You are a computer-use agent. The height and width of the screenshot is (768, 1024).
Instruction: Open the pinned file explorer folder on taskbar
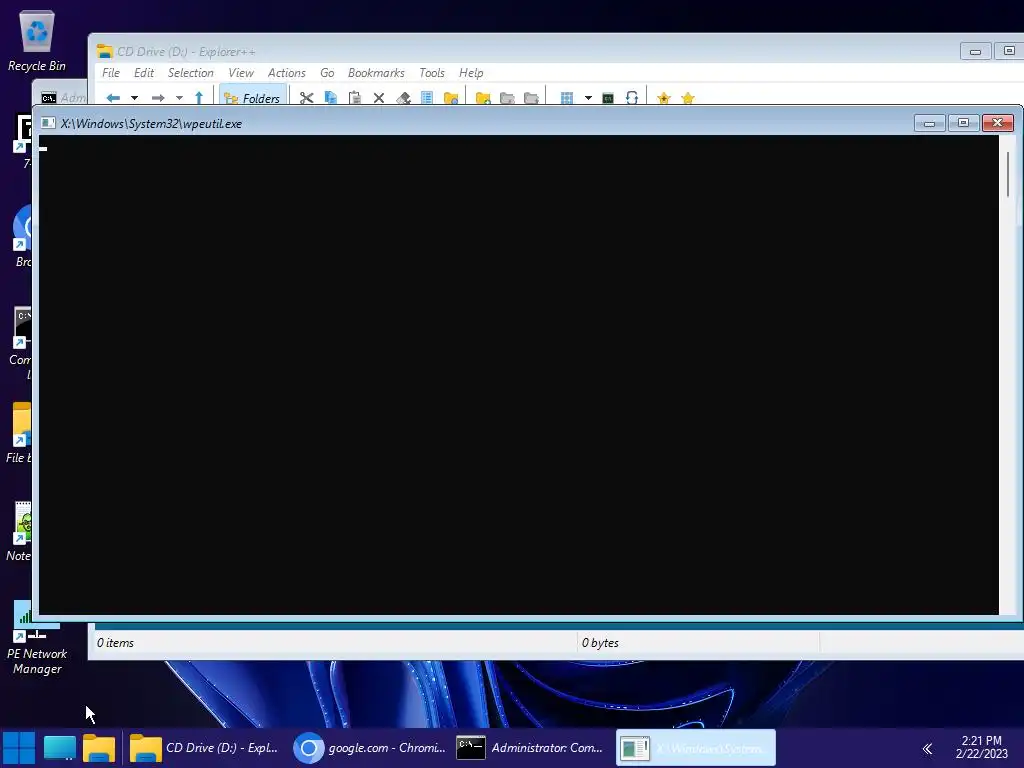point(99,748)
